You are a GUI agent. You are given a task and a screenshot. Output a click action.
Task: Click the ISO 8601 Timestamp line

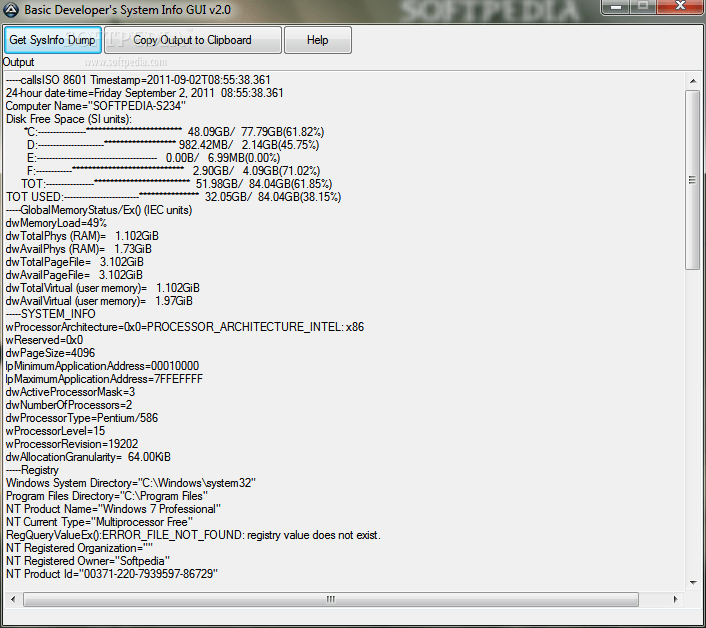[x=138, y=80]
